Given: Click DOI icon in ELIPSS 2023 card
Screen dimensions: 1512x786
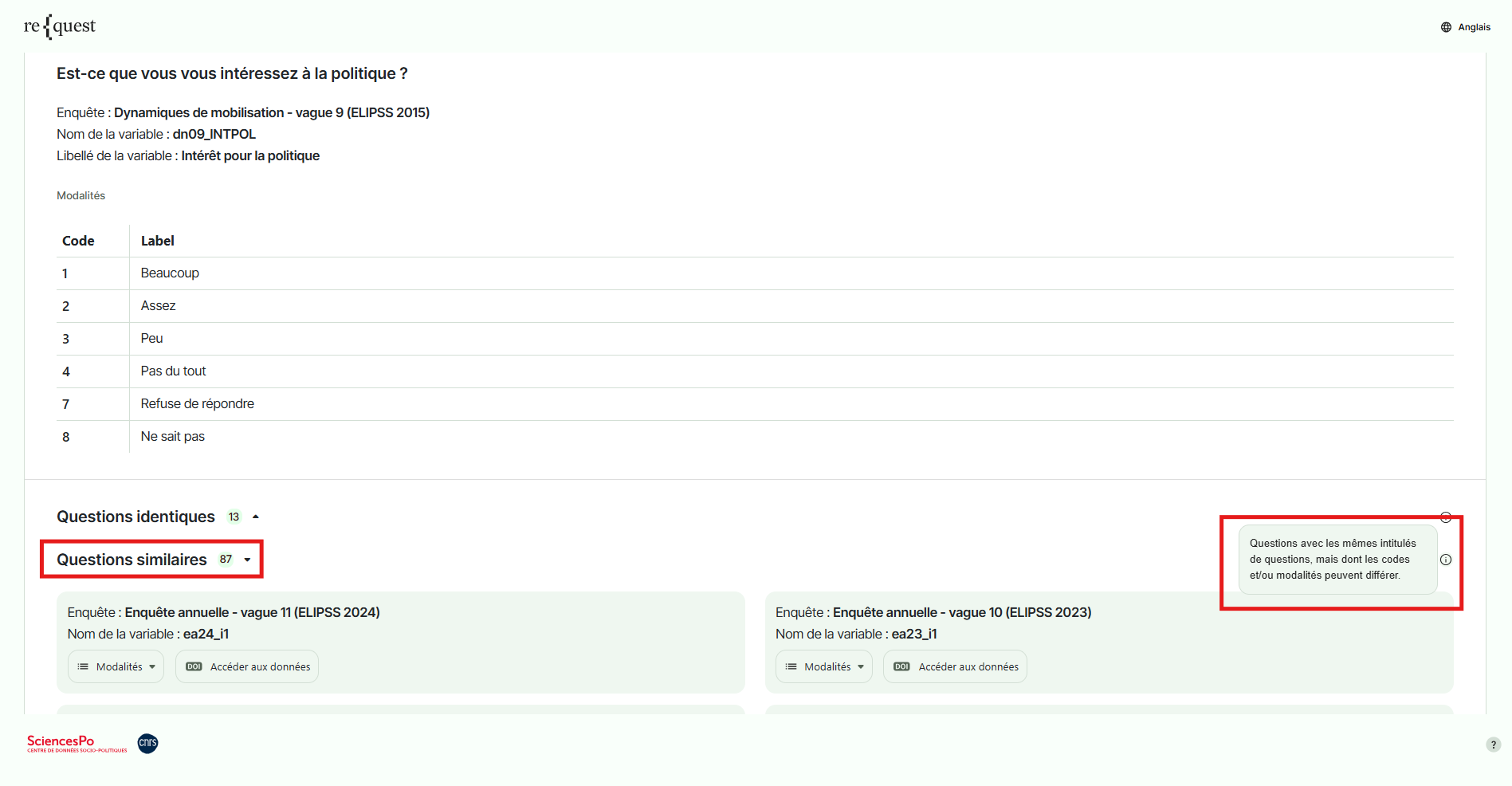Looking at the screenshot, I should [x=901, y=666].
